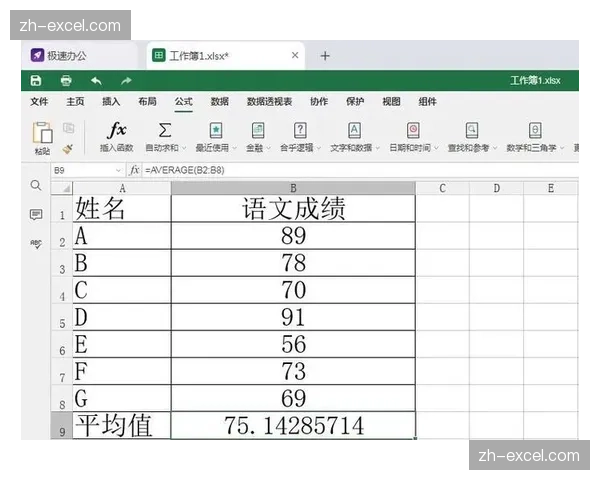
Task: Switch to the 布局 ribbon tab
Action: (x=147, y=102)
